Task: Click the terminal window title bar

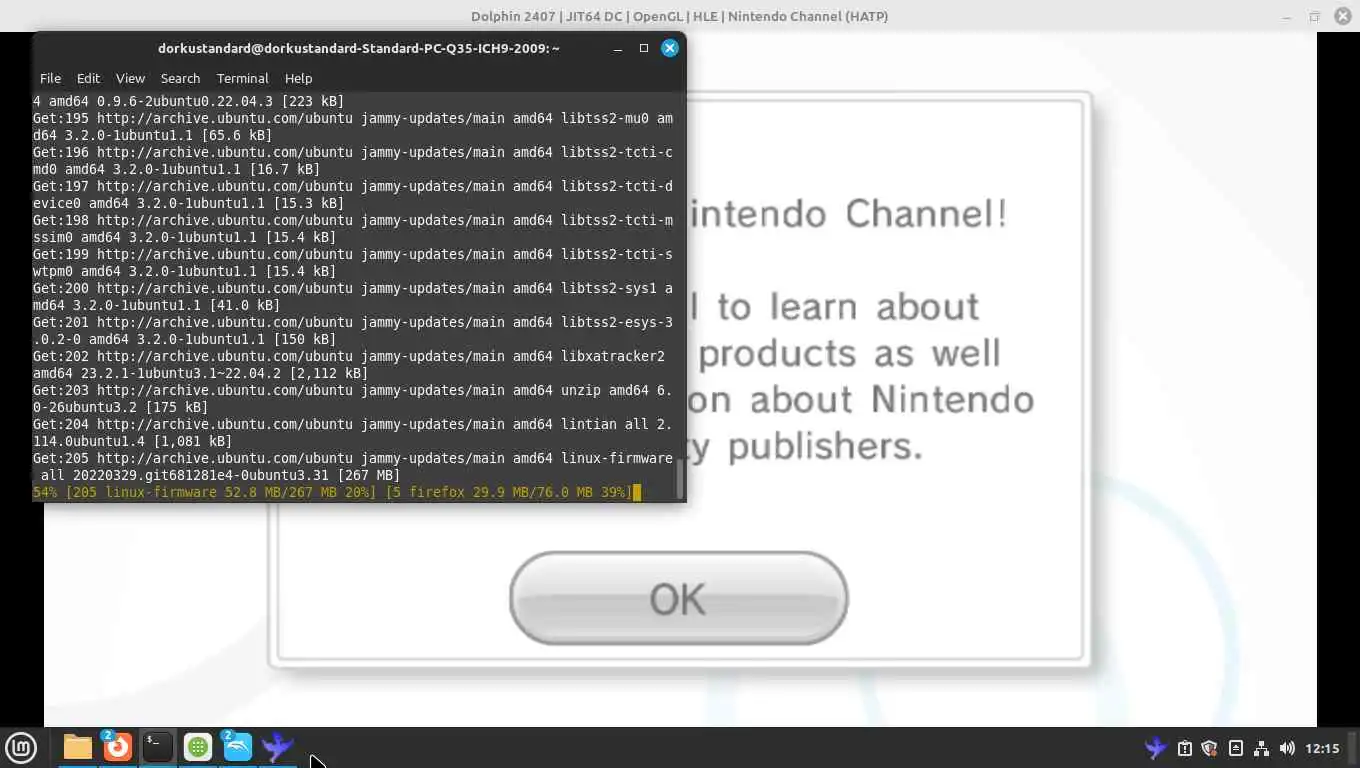Action: pyautogui.click(x=359, y=48)
